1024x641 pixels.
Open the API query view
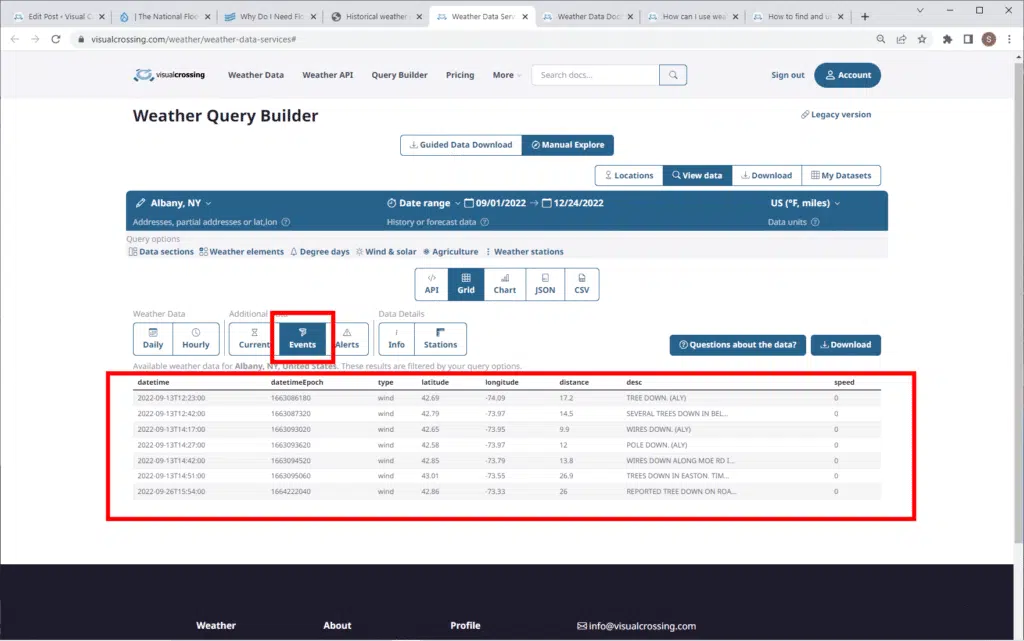tap(432, 284)
